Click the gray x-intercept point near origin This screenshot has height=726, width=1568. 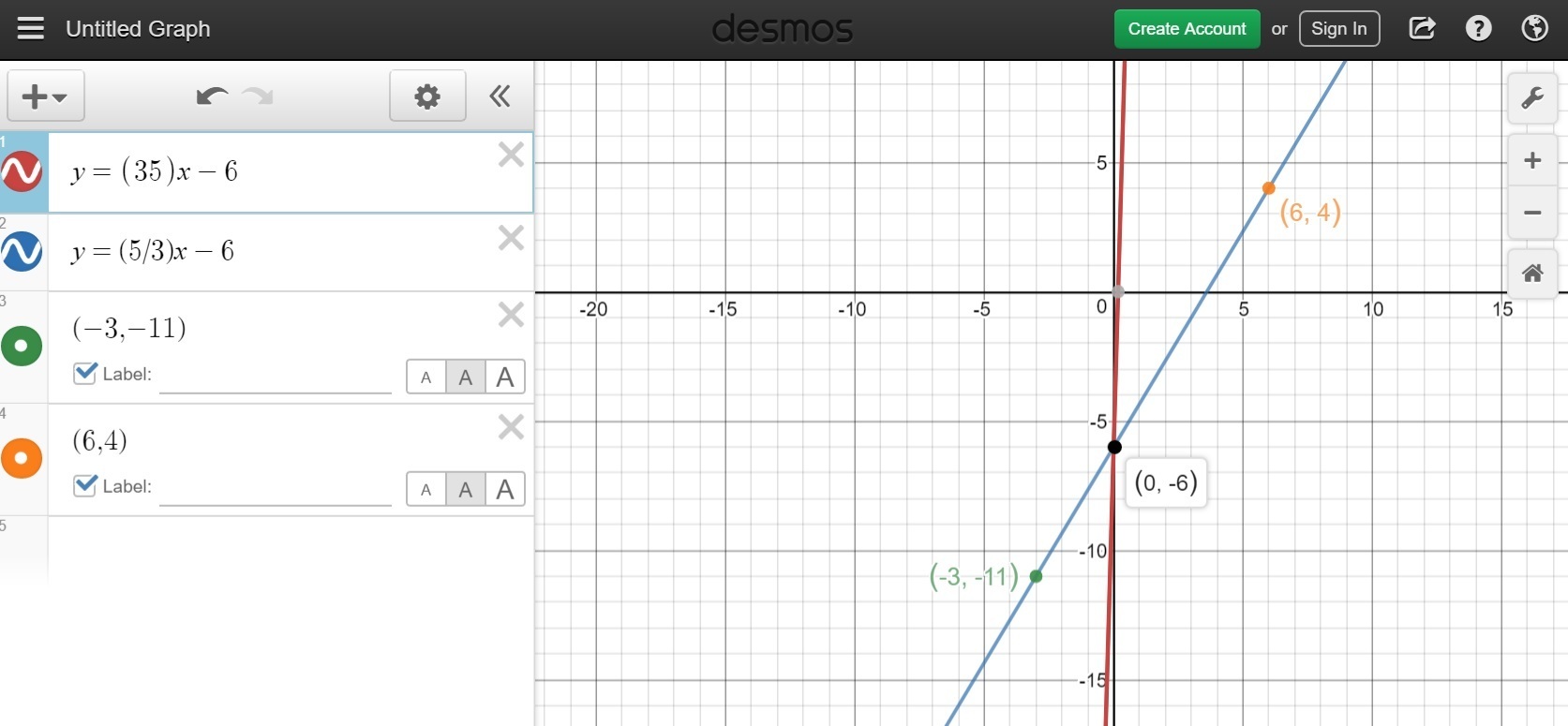tap(1117, 291)
